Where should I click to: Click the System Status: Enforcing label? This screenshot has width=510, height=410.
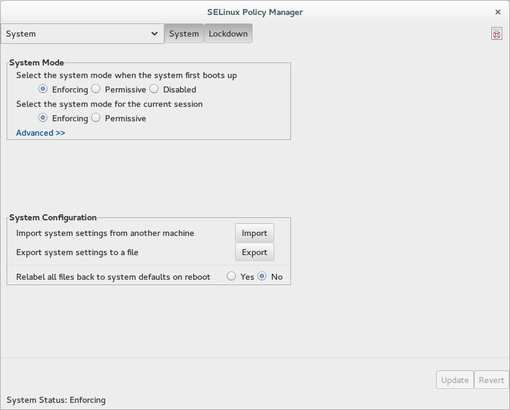(x=56, y=400)
